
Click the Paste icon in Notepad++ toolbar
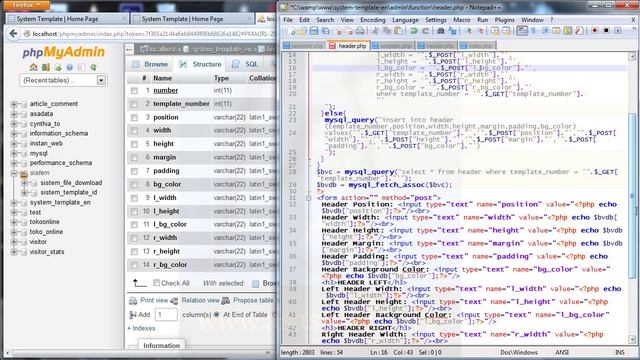coord(398,31)
